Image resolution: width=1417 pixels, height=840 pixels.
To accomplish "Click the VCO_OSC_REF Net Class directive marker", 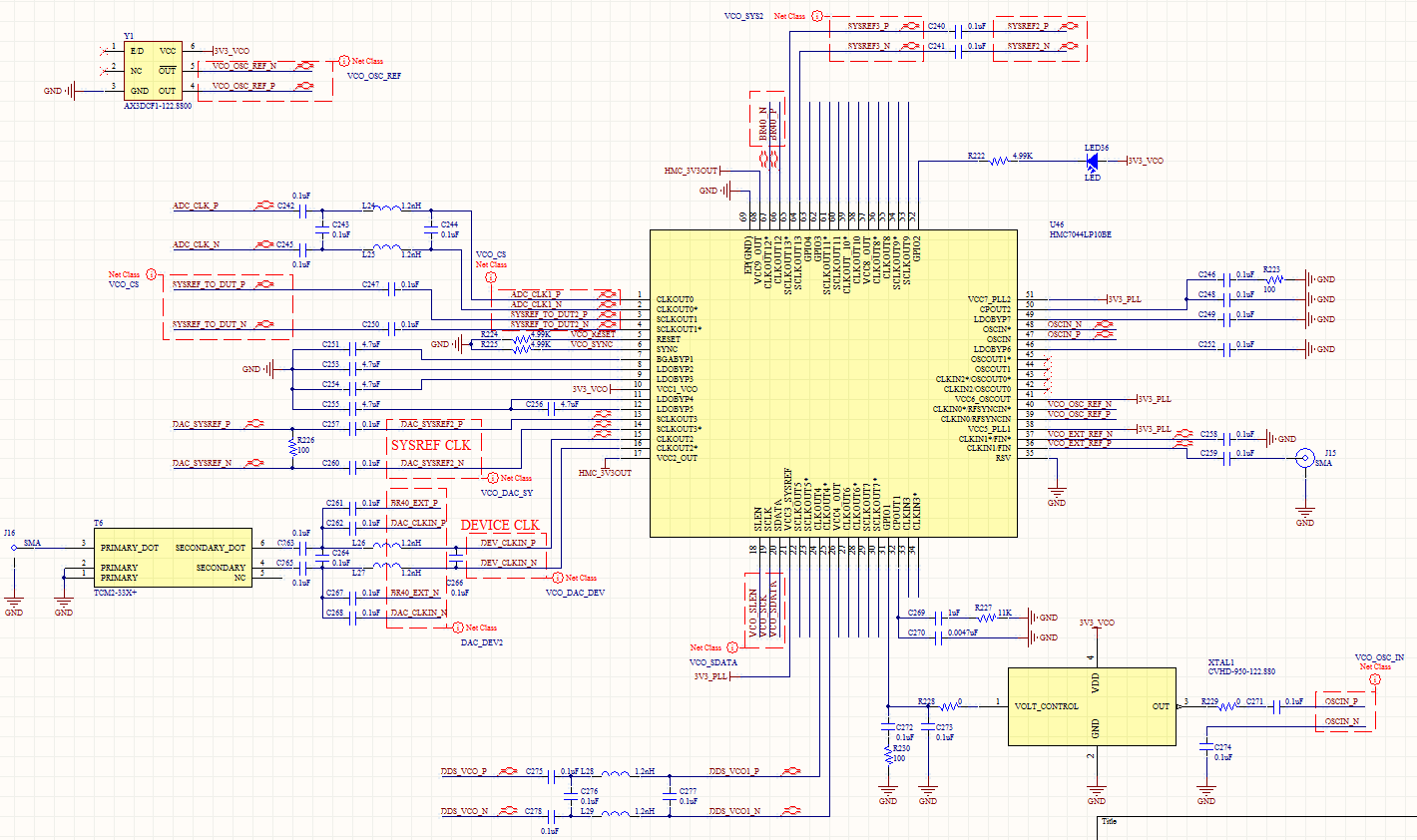I will point(344,62).
